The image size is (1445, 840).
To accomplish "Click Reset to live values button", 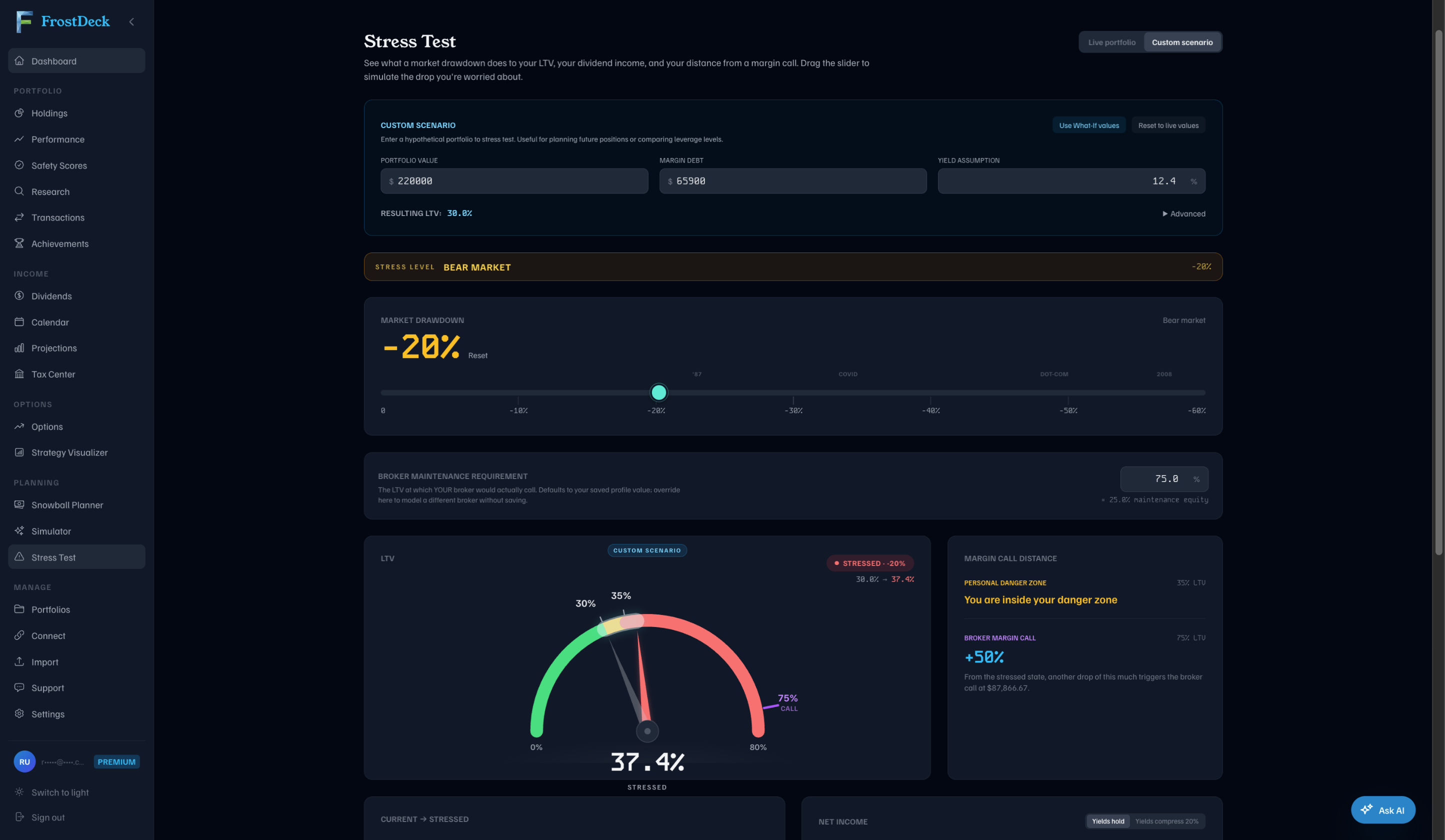I will 1168,125.
